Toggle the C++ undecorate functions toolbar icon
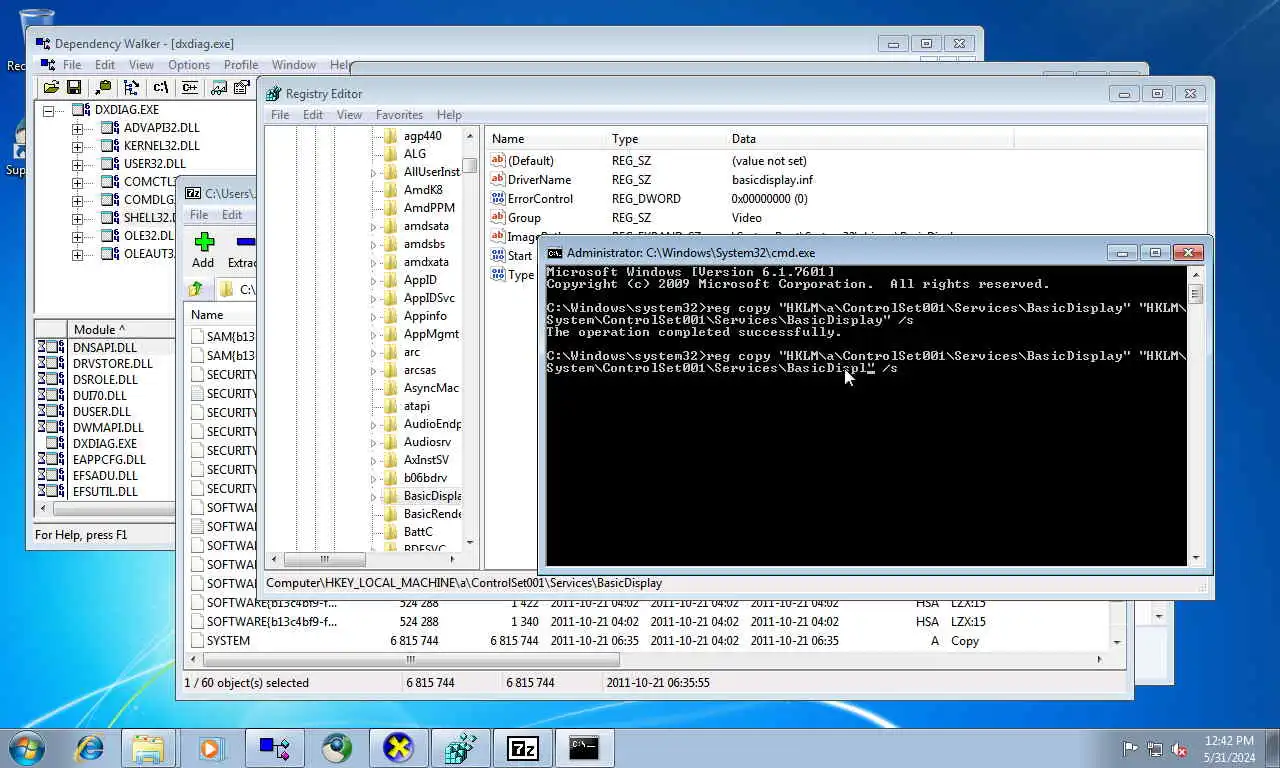The width and height of the screenshot is (1280, 768). 188,88
